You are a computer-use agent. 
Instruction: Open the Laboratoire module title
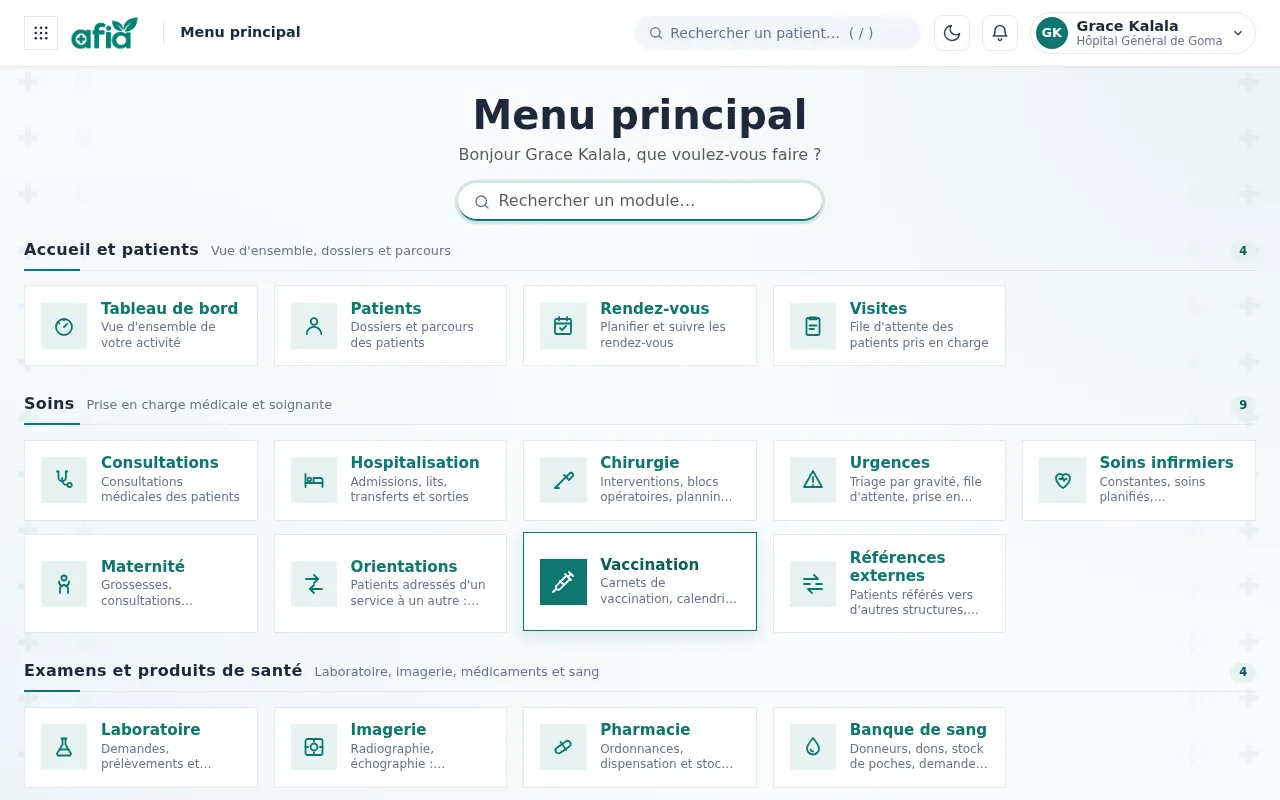tap(151, 729)
